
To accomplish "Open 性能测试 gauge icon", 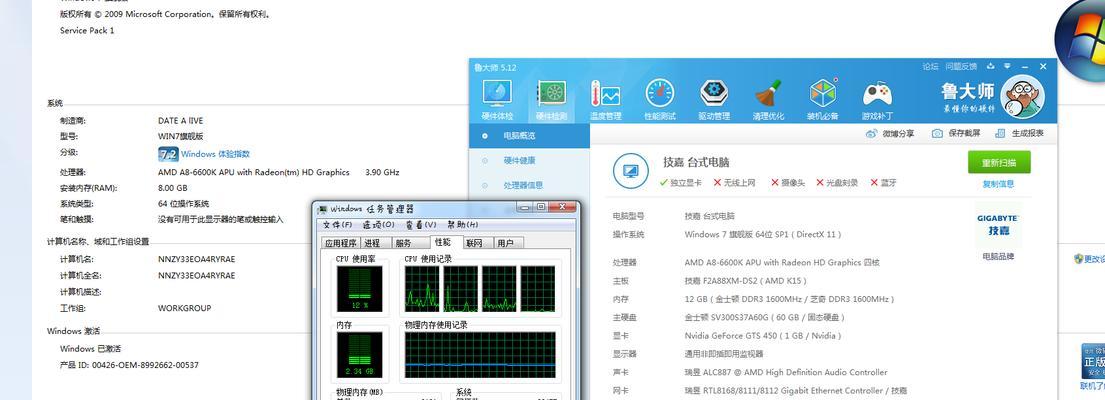I will [x=660, y=100].
